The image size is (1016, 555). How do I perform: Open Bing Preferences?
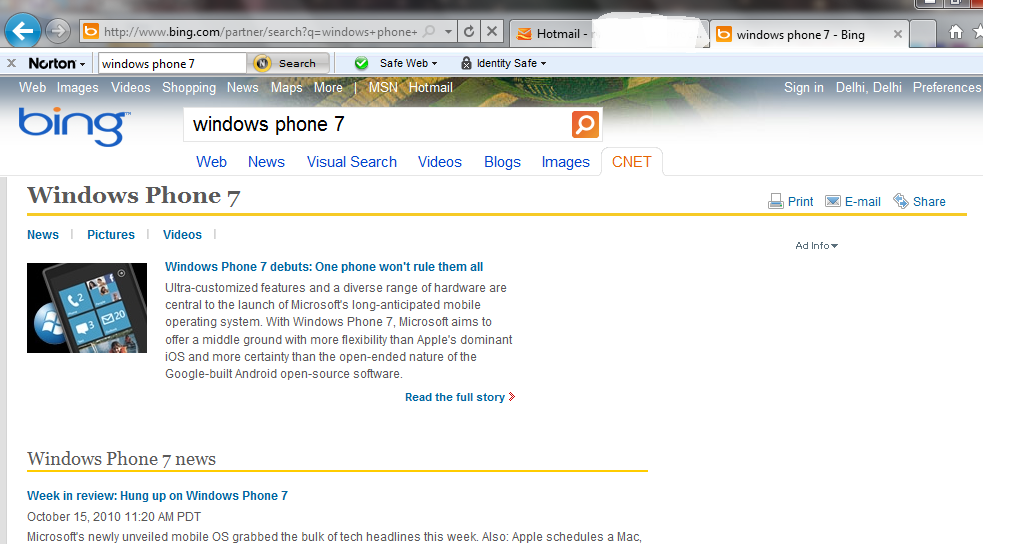(x=947, y=87)
